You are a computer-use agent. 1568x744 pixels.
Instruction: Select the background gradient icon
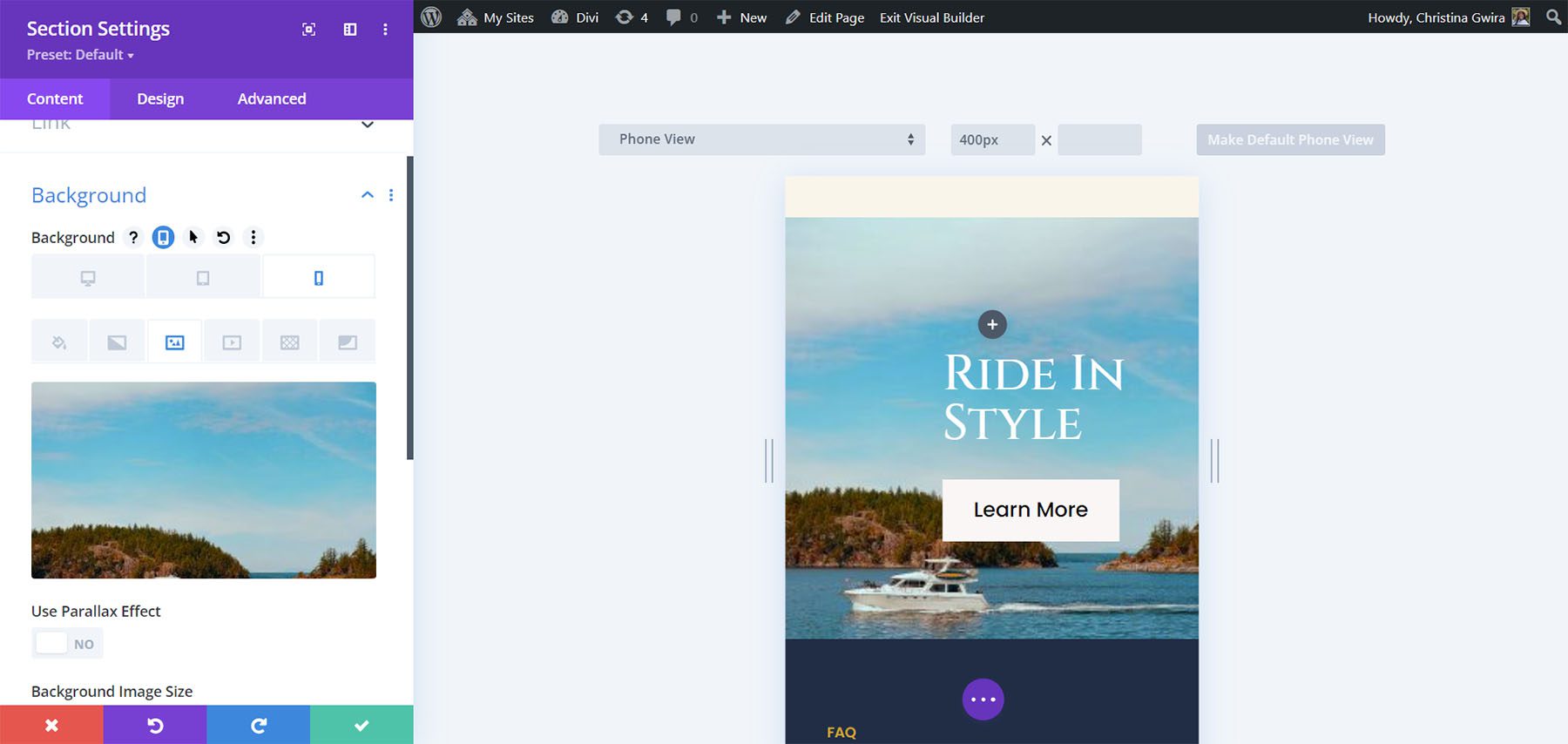117,342
